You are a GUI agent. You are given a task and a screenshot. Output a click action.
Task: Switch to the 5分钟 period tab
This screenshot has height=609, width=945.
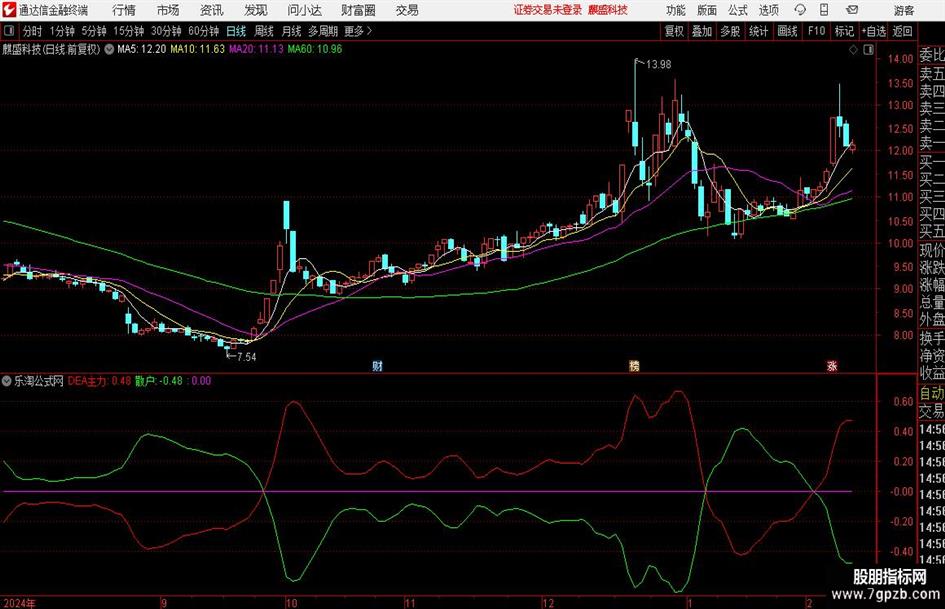point(94,31)
